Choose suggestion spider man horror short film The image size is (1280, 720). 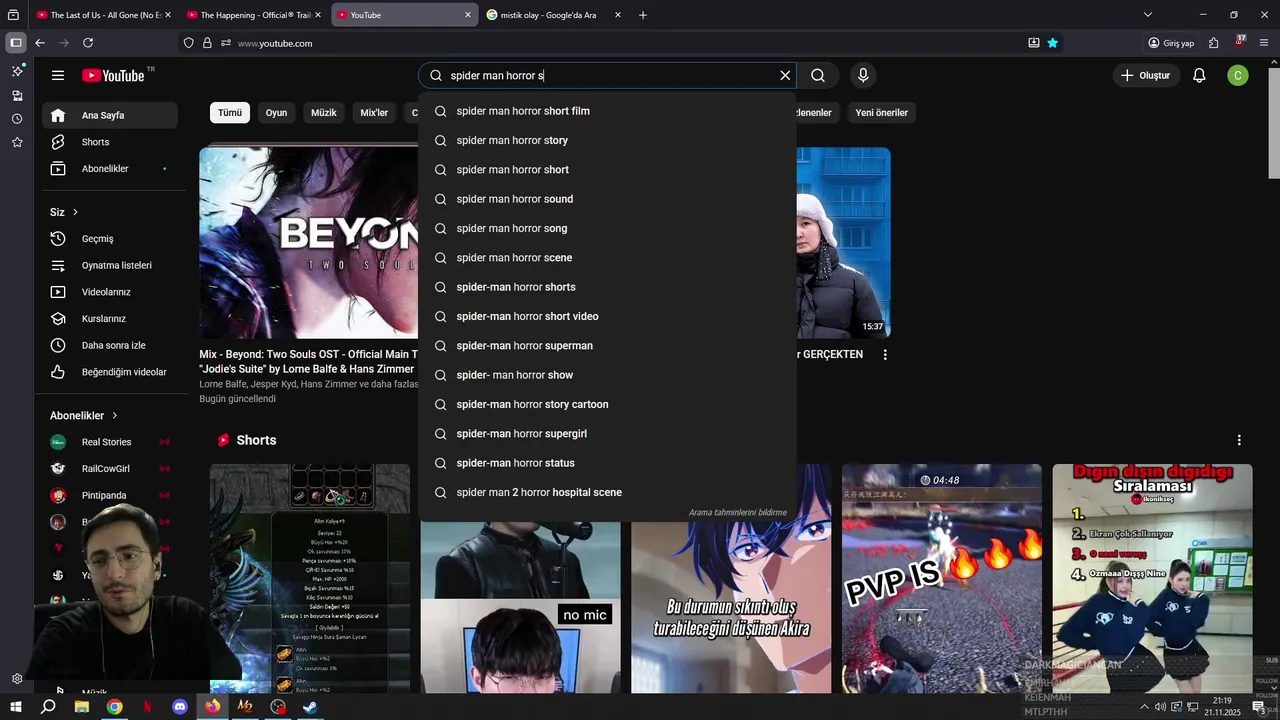tap(607, 111)
